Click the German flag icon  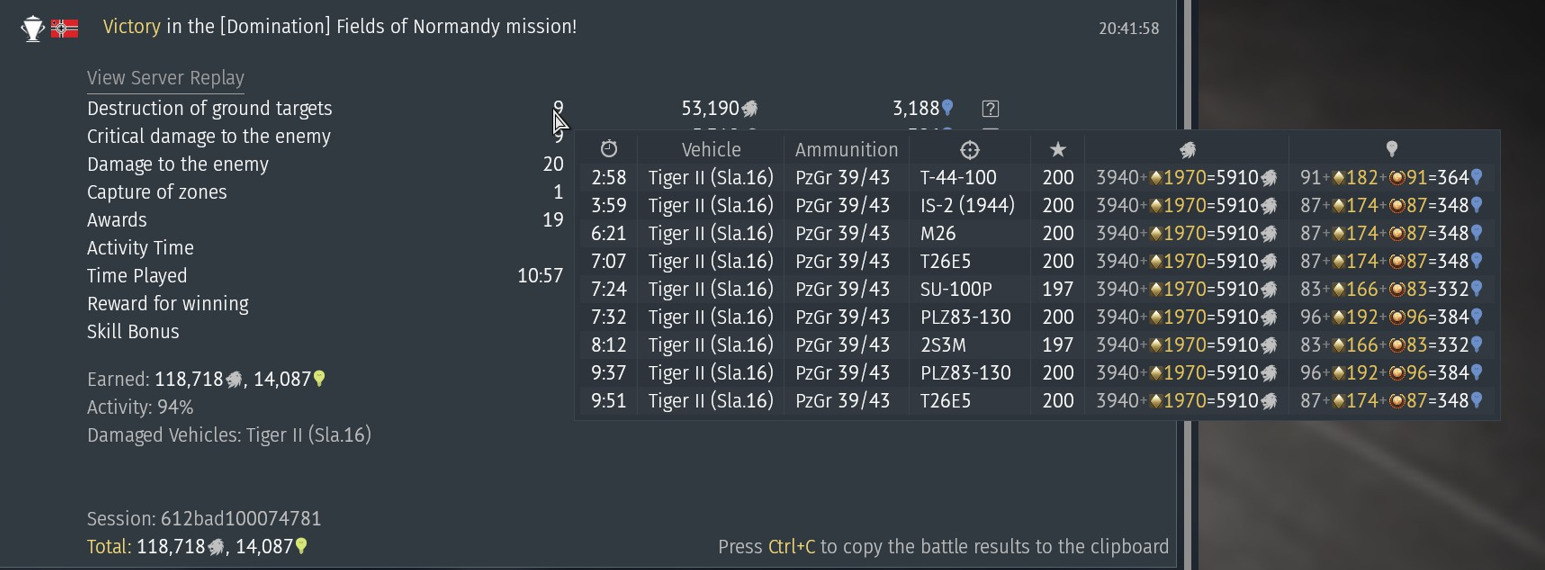(x=65, y=28)
